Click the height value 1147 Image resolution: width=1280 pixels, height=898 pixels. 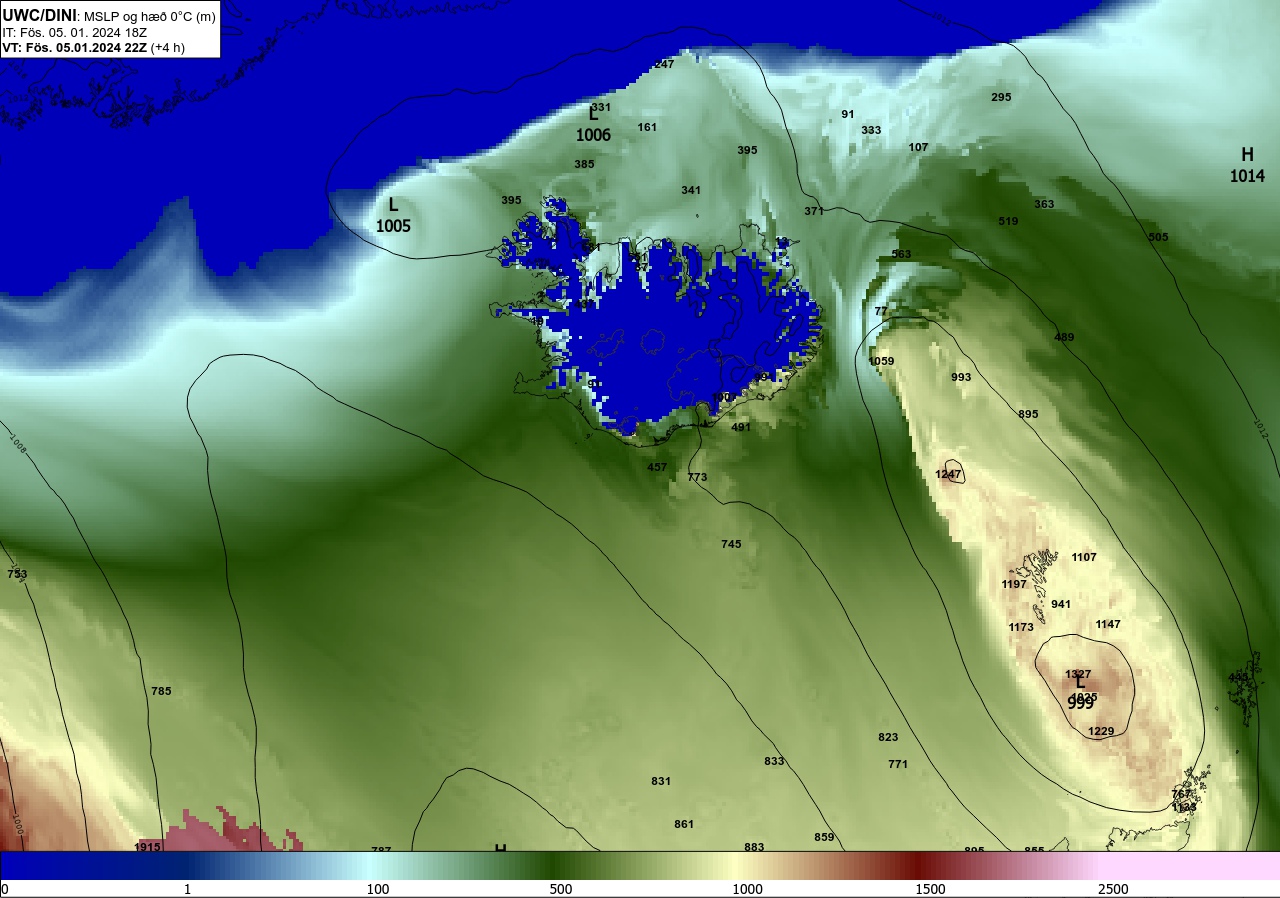(1108, 624)
